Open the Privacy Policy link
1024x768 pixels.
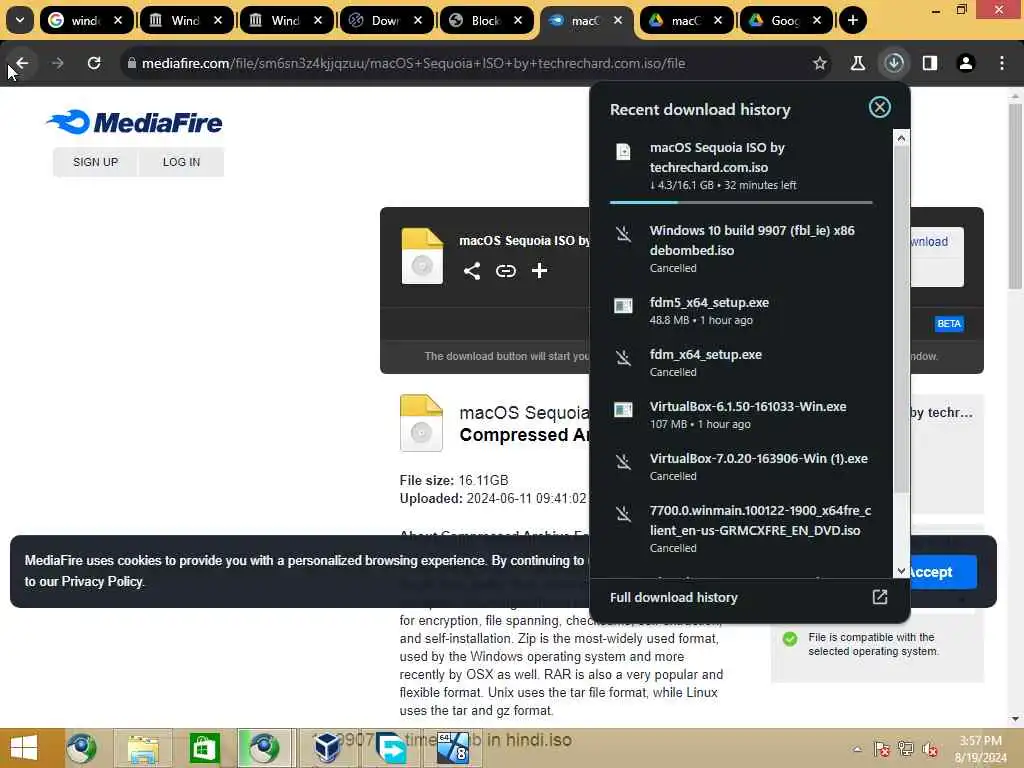[102, 581]
